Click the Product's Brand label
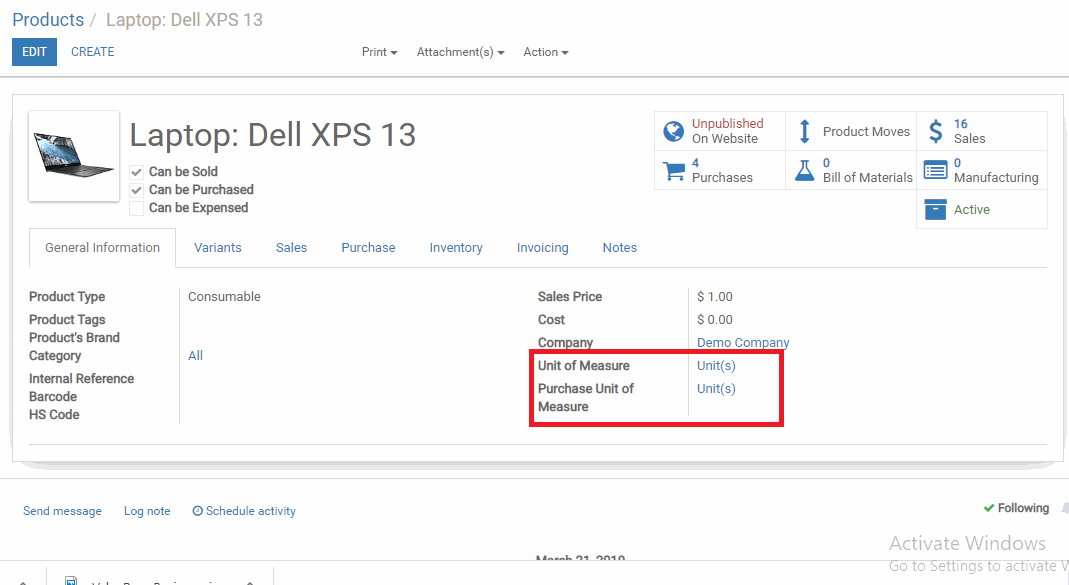Screen dimensions: 1069x585 (74, 338)
